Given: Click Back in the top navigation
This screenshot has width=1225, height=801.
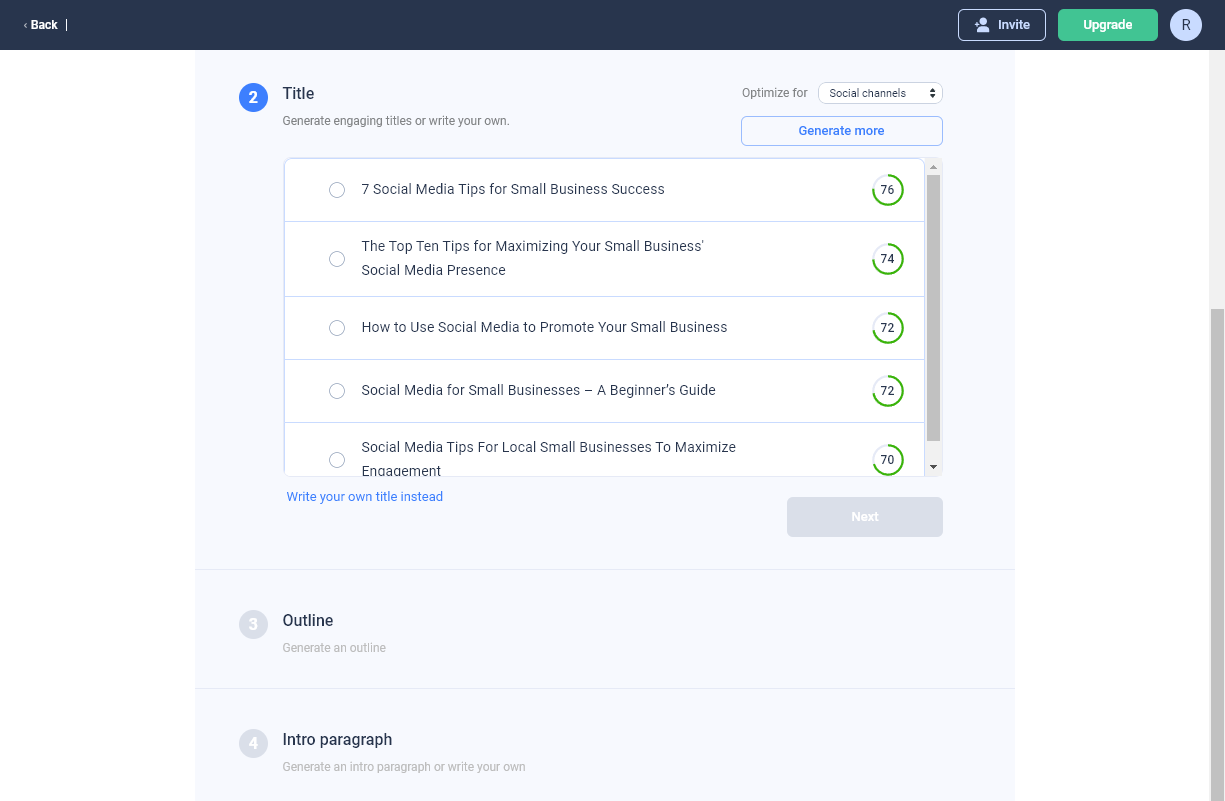Looking at the screenshot, I should pos(43,24).
